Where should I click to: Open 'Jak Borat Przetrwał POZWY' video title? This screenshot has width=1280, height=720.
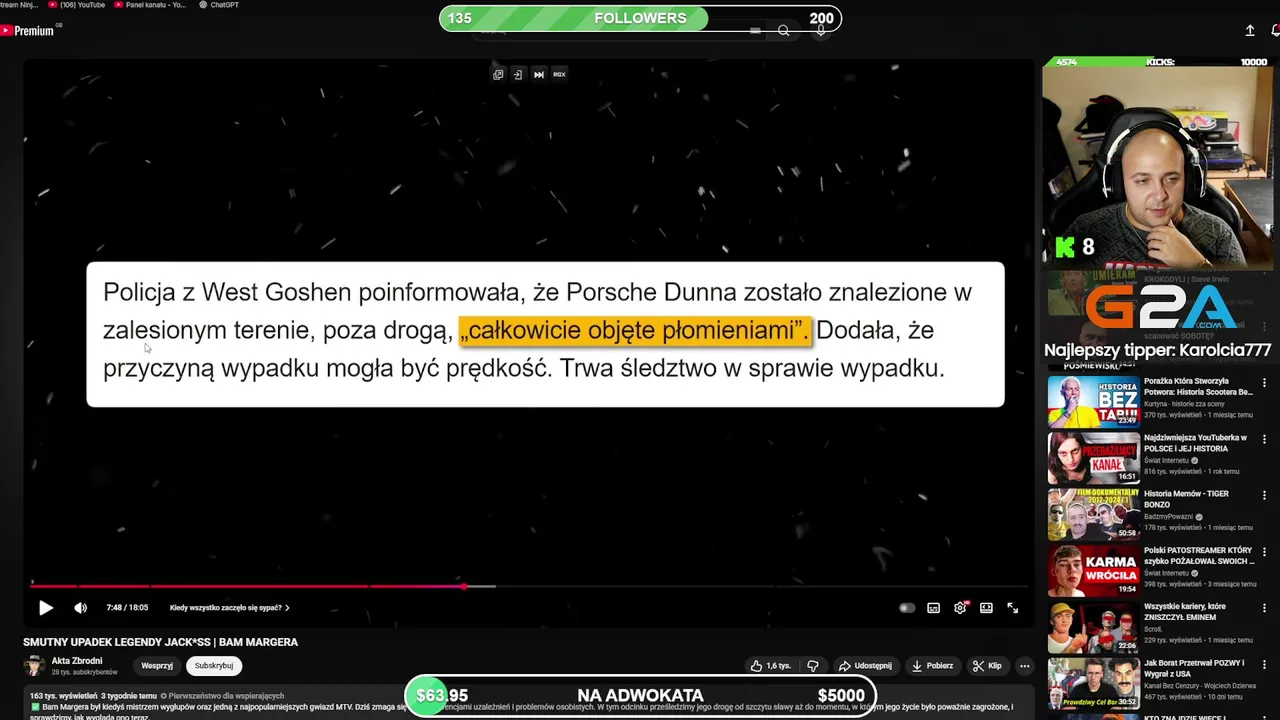coord(1195,668)
